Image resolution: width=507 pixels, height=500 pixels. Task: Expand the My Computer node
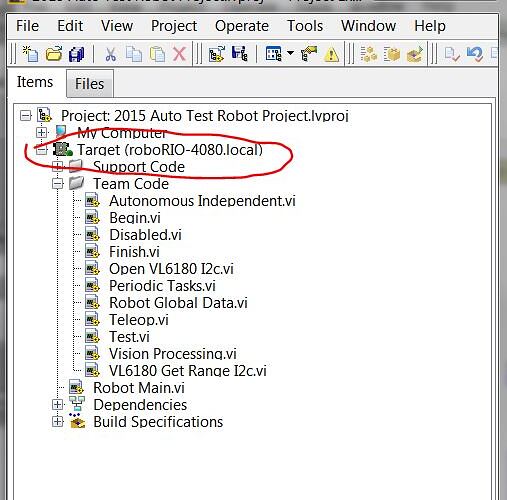42,133
